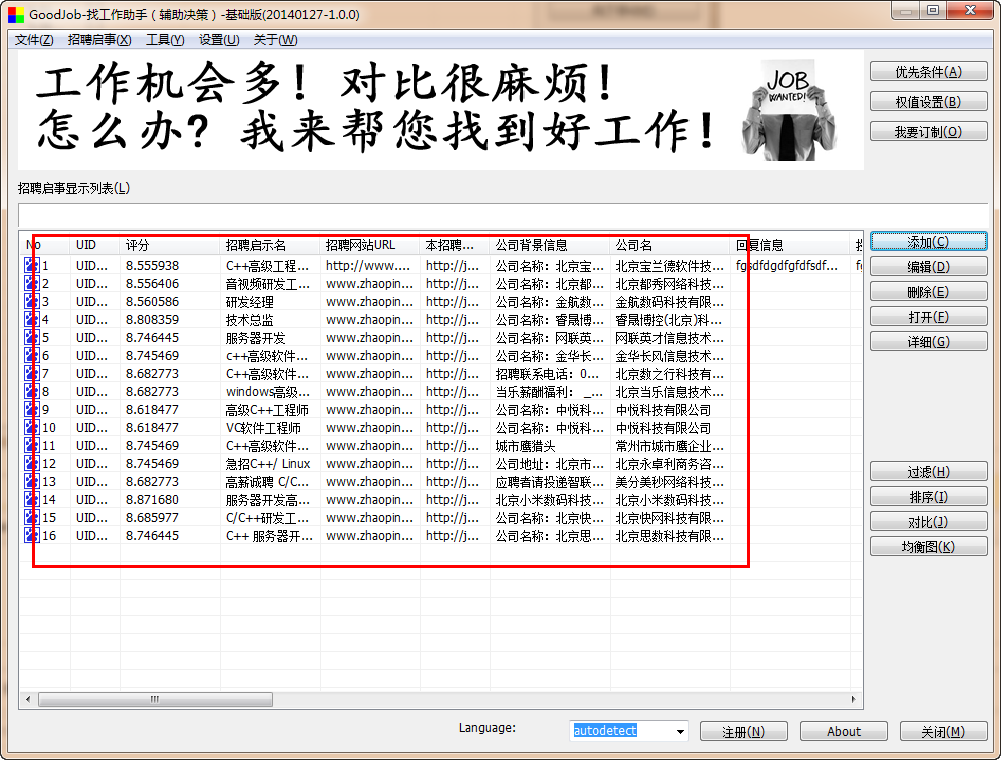The width and height of the screenshot is (1001, 760).
Task: Sort by the 招聘启示名 column header
Action: click(x=270, y=245)
